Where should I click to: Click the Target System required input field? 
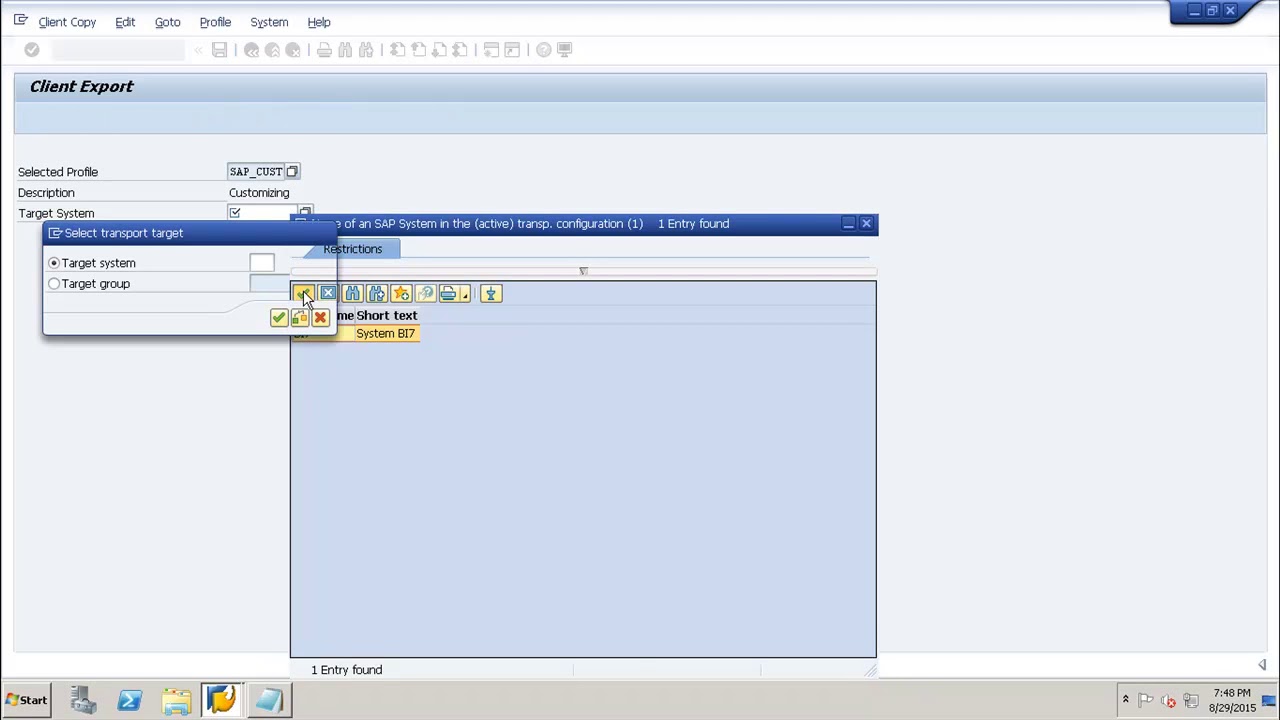(x=262, y=213)
